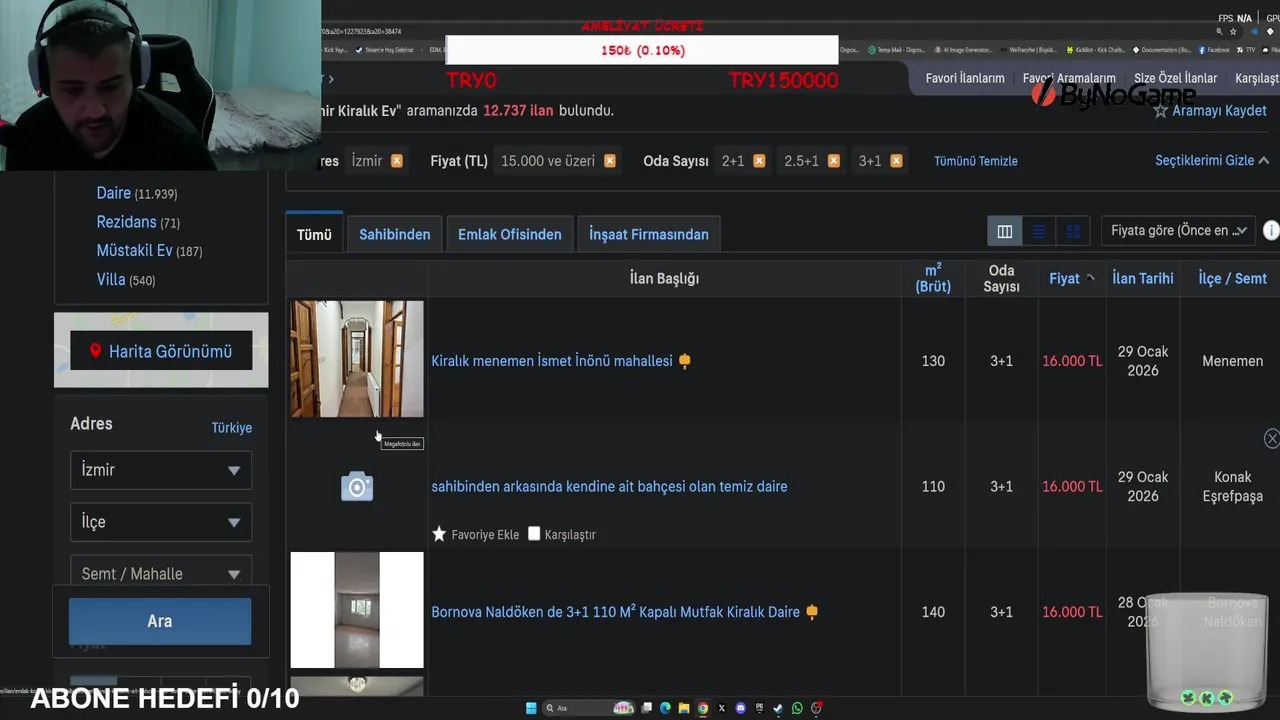This screenshot has width=1280, height=720.
Task: Click the blue Ara search button
Action: click(160, 621)
